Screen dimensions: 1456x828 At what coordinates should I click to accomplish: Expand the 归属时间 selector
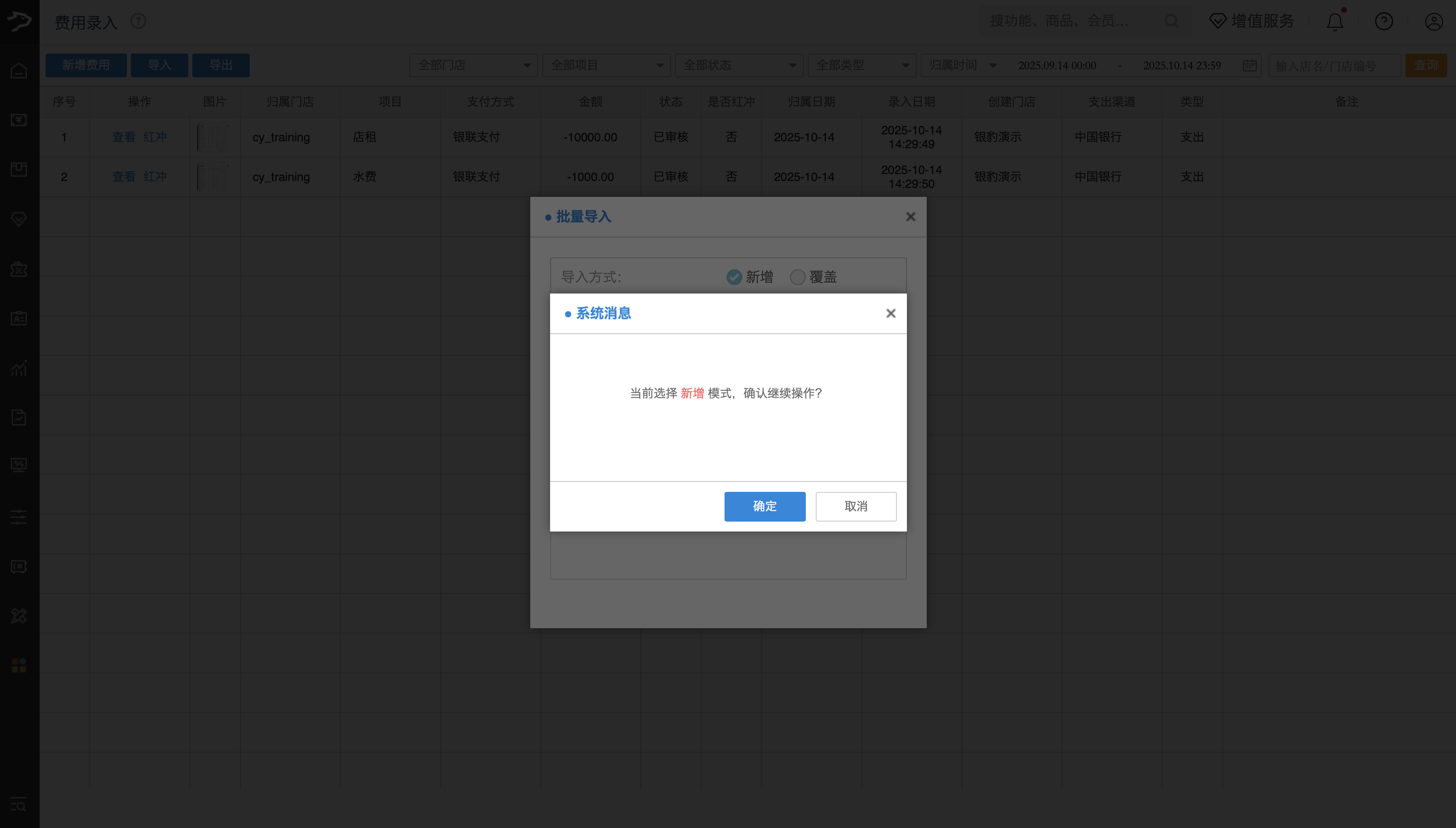pos(962,65)
